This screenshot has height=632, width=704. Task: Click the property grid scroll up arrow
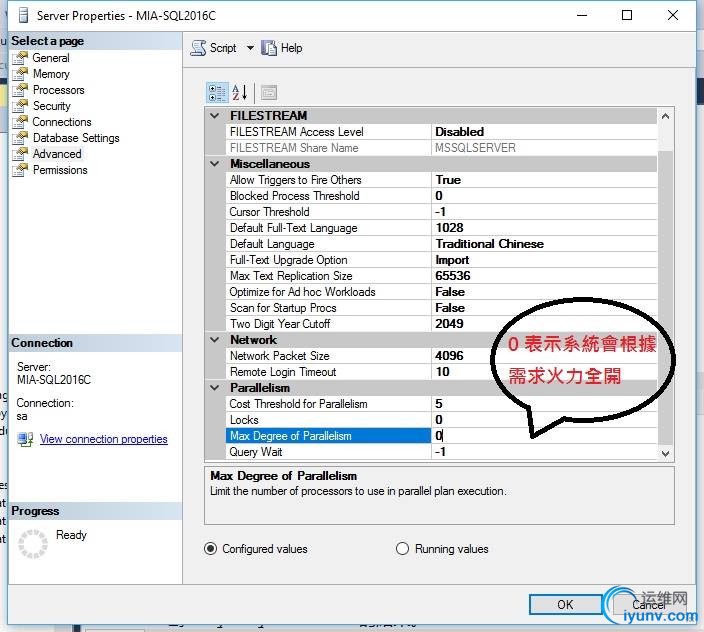[665, 116]
